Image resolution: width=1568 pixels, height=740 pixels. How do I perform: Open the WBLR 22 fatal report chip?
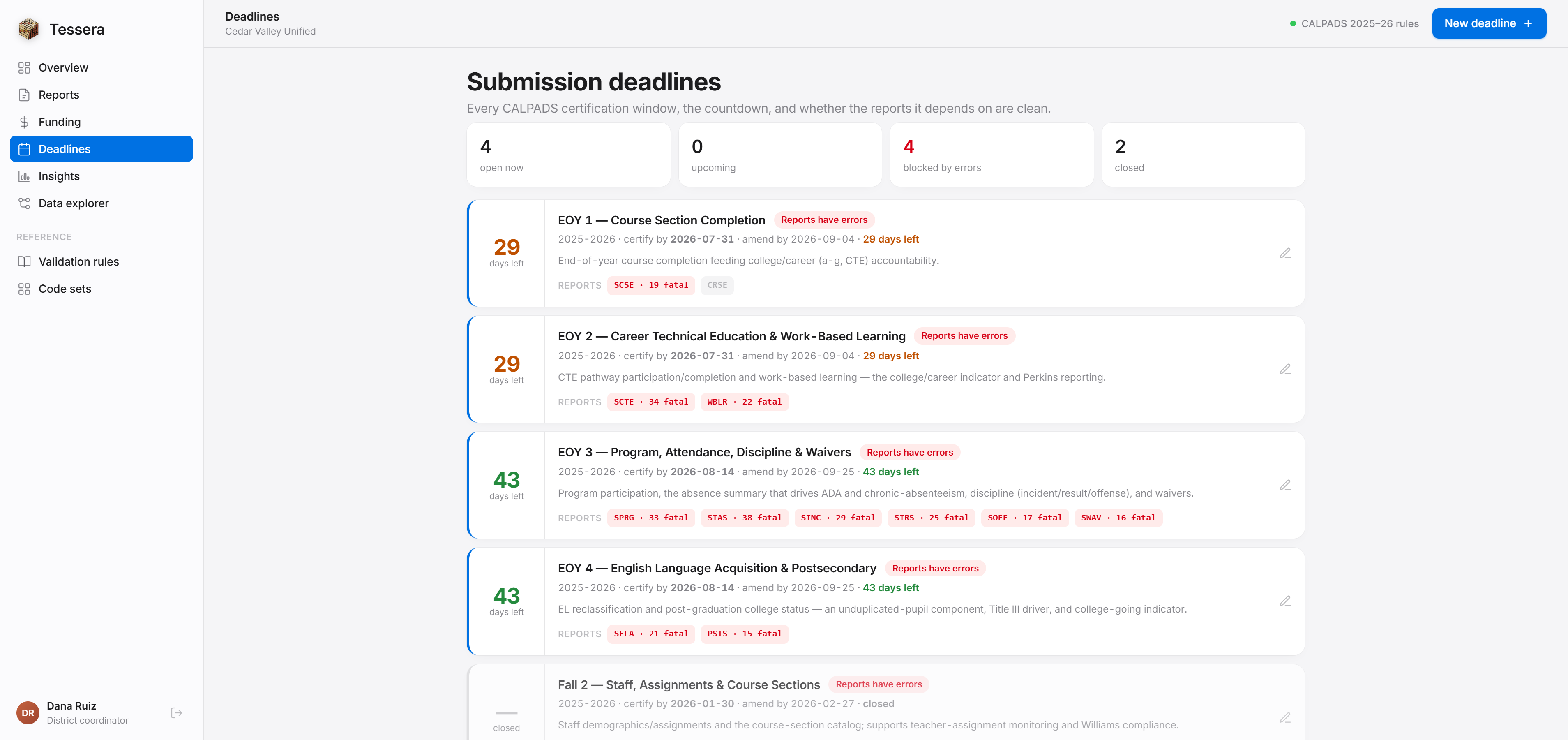(745, 402)
